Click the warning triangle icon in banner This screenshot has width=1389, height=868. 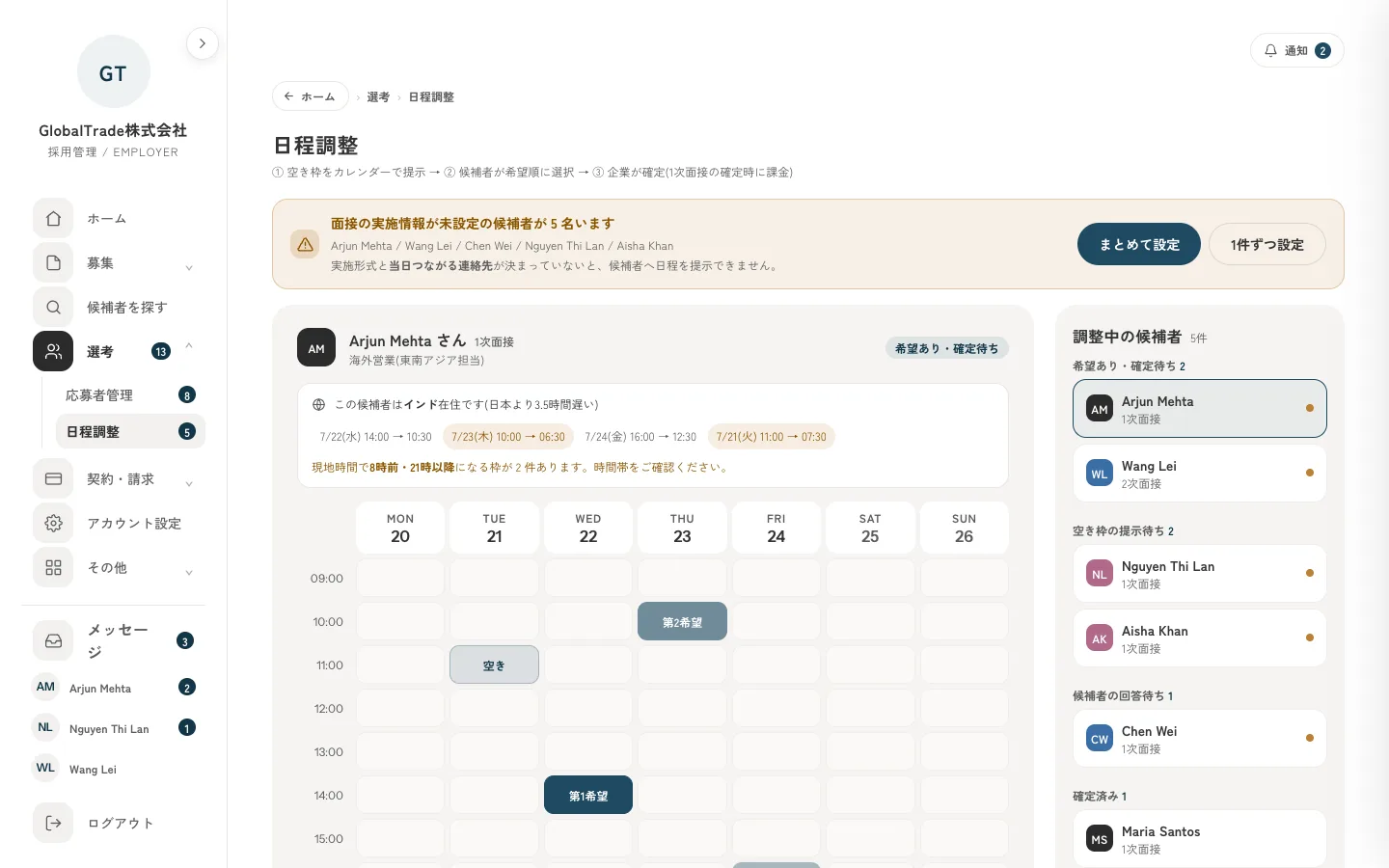(305, 245)
